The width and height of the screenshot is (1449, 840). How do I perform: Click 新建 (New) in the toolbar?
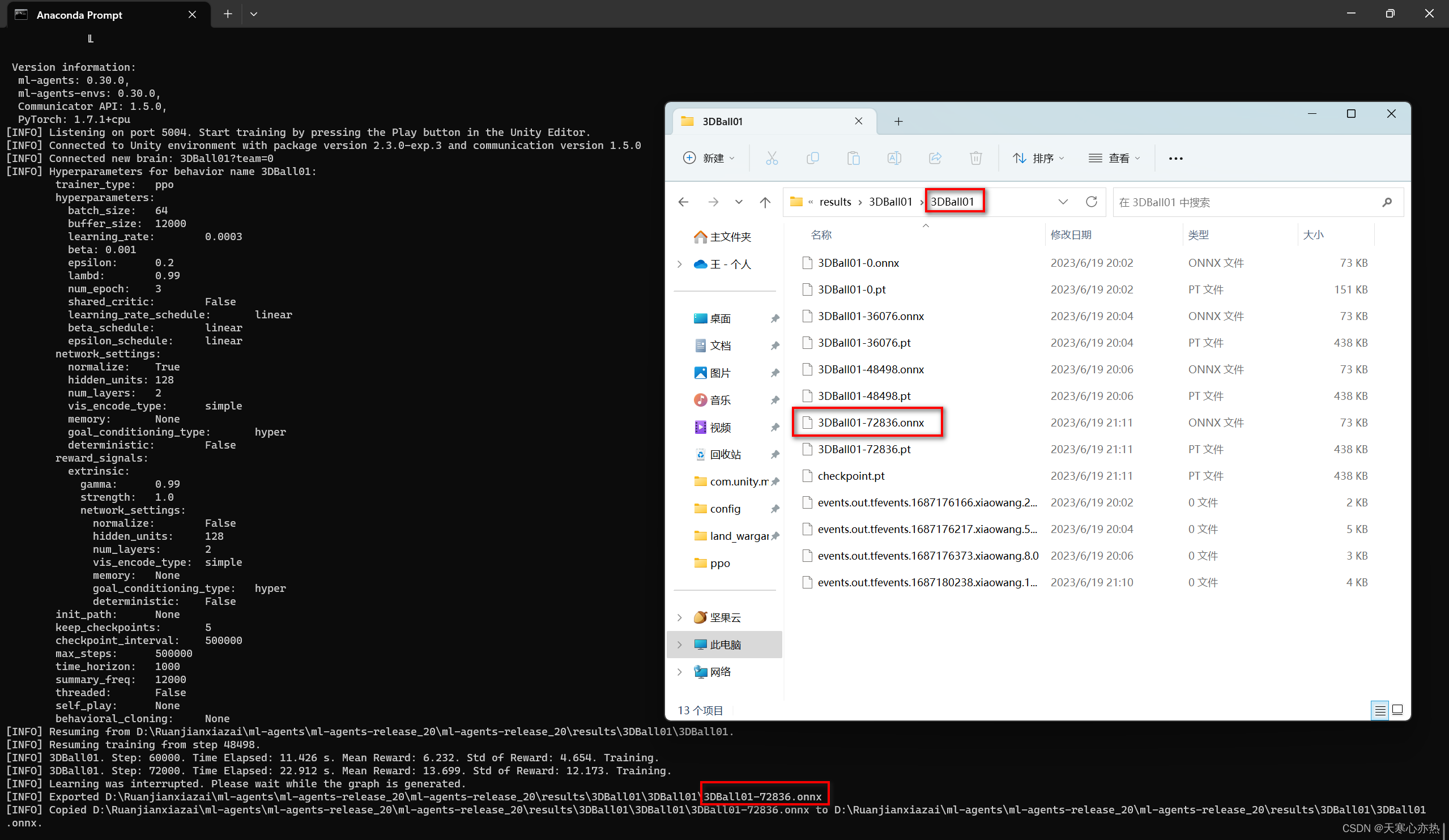click(x=709, y=158)
